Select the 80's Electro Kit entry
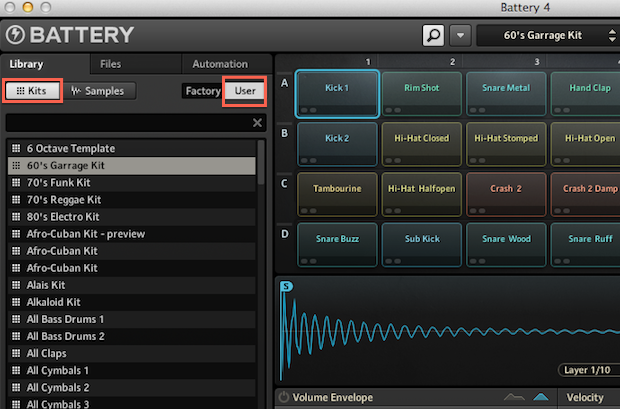The height and width of the screenshot is (409, 620). tap(132, 217)
